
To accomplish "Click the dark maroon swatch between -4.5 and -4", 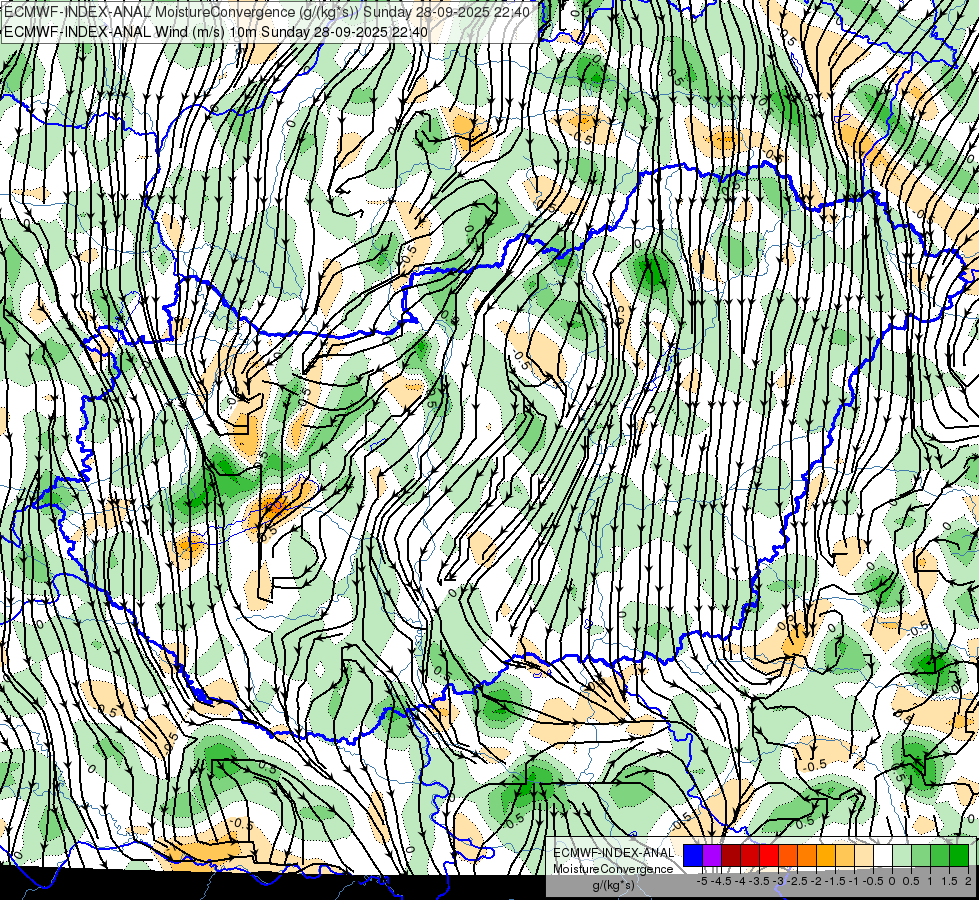I will coord(731,855).
